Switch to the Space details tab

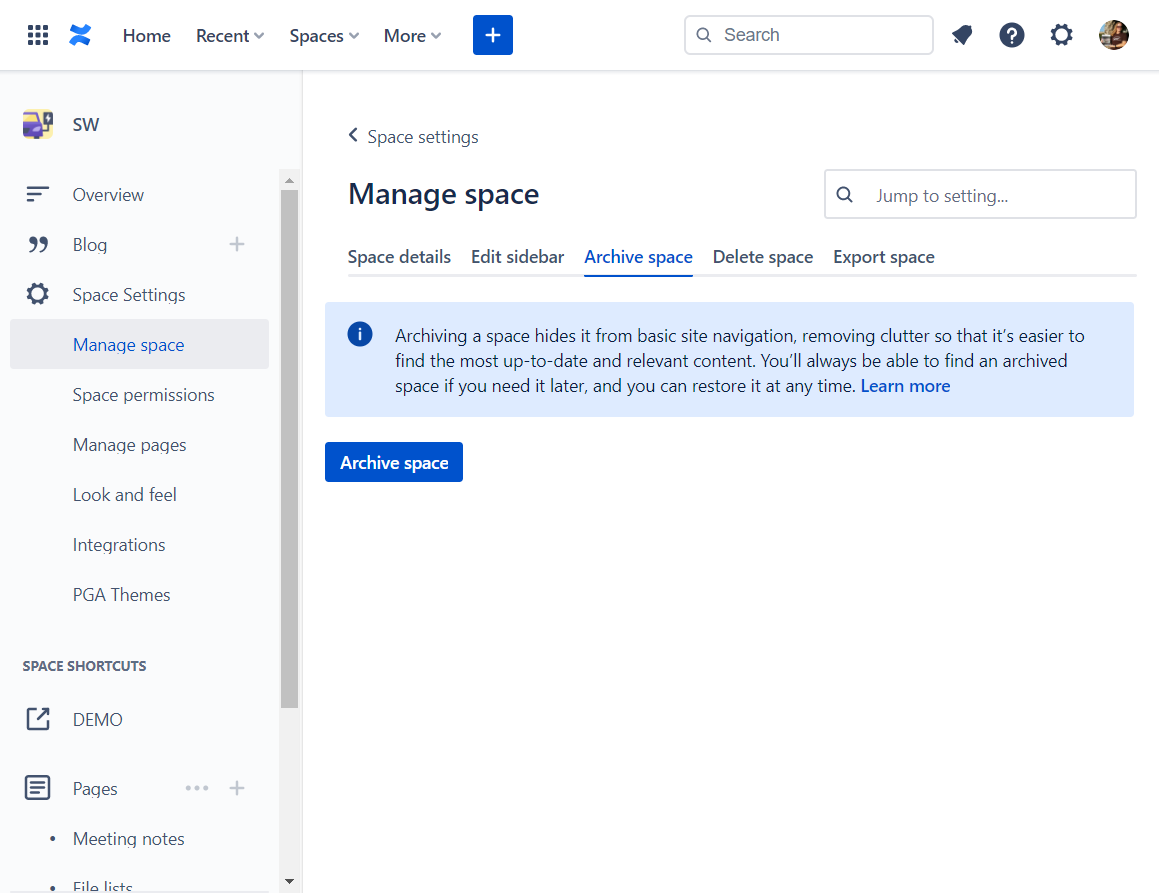pos(398,257)
